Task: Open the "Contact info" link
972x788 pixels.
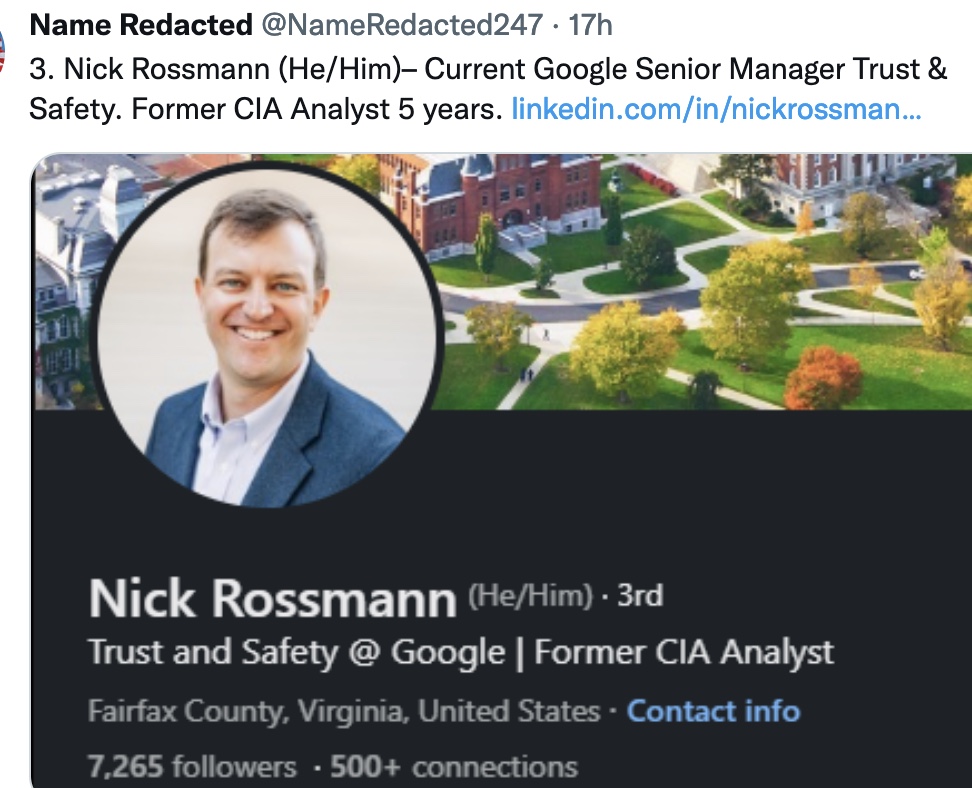Action: [713, 712]
